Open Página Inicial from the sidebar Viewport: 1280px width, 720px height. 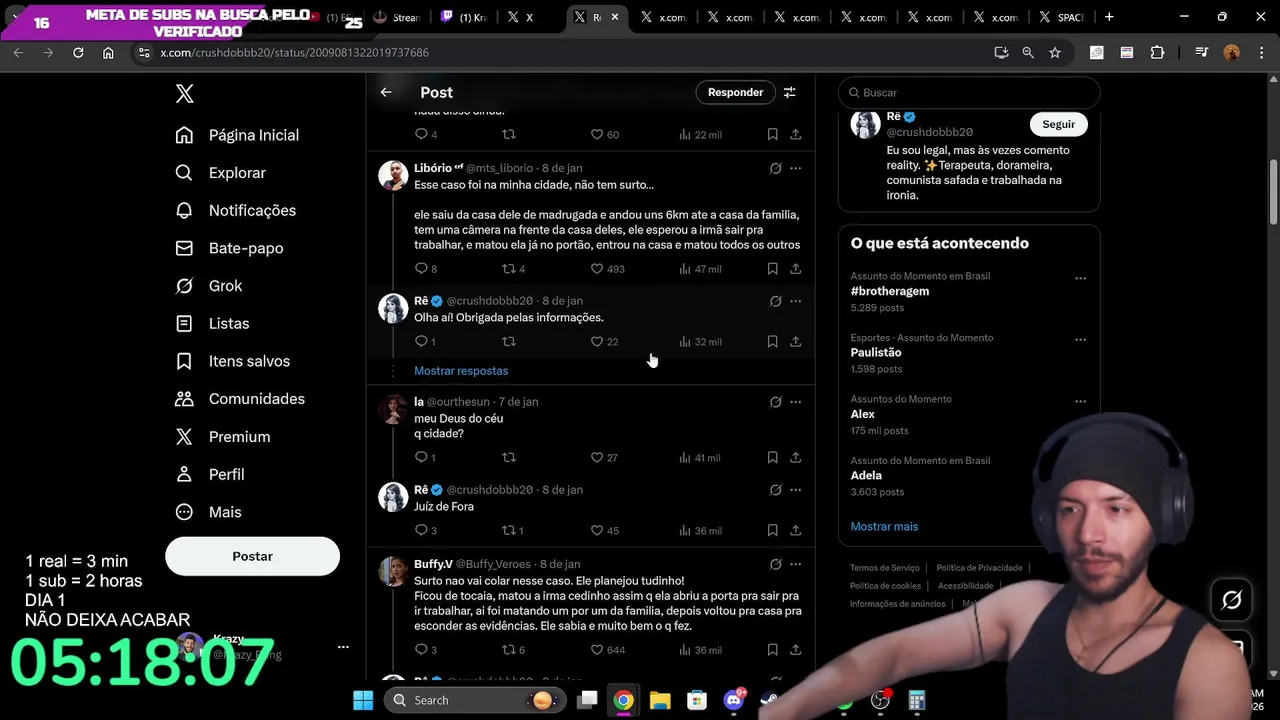coord(237,135)
